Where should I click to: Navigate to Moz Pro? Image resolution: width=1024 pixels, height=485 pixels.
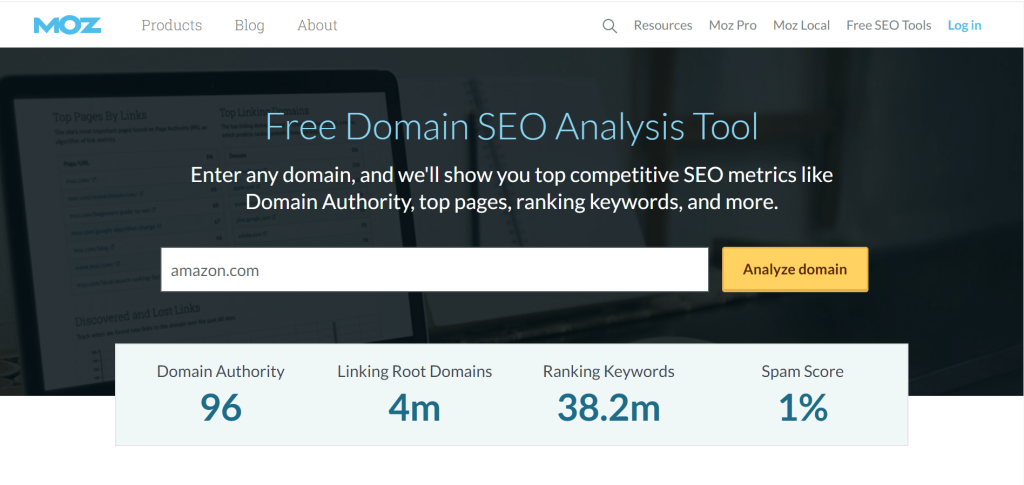(x=732, y=25)
